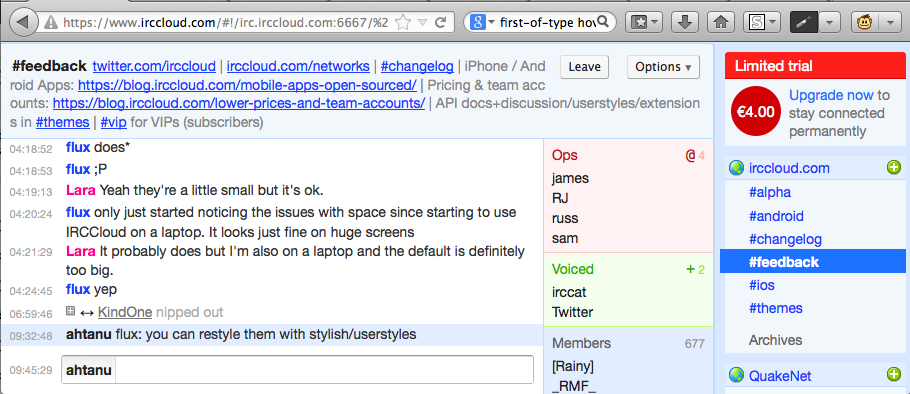910x394 pixels.
Task: Select member russ in Ops list
Action: [x=565, y=219]
